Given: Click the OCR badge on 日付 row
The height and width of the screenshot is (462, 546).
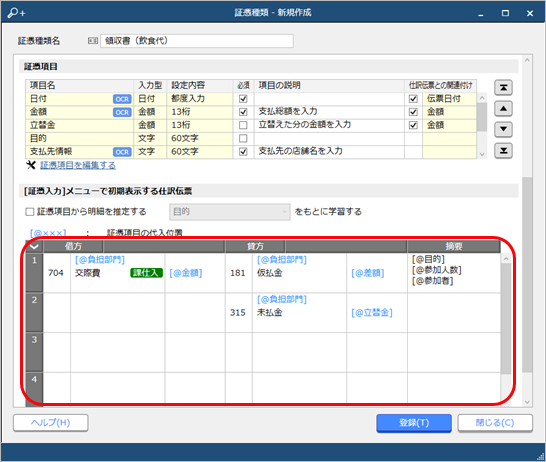Looking at the screenshot, I should tap(122, 99).
